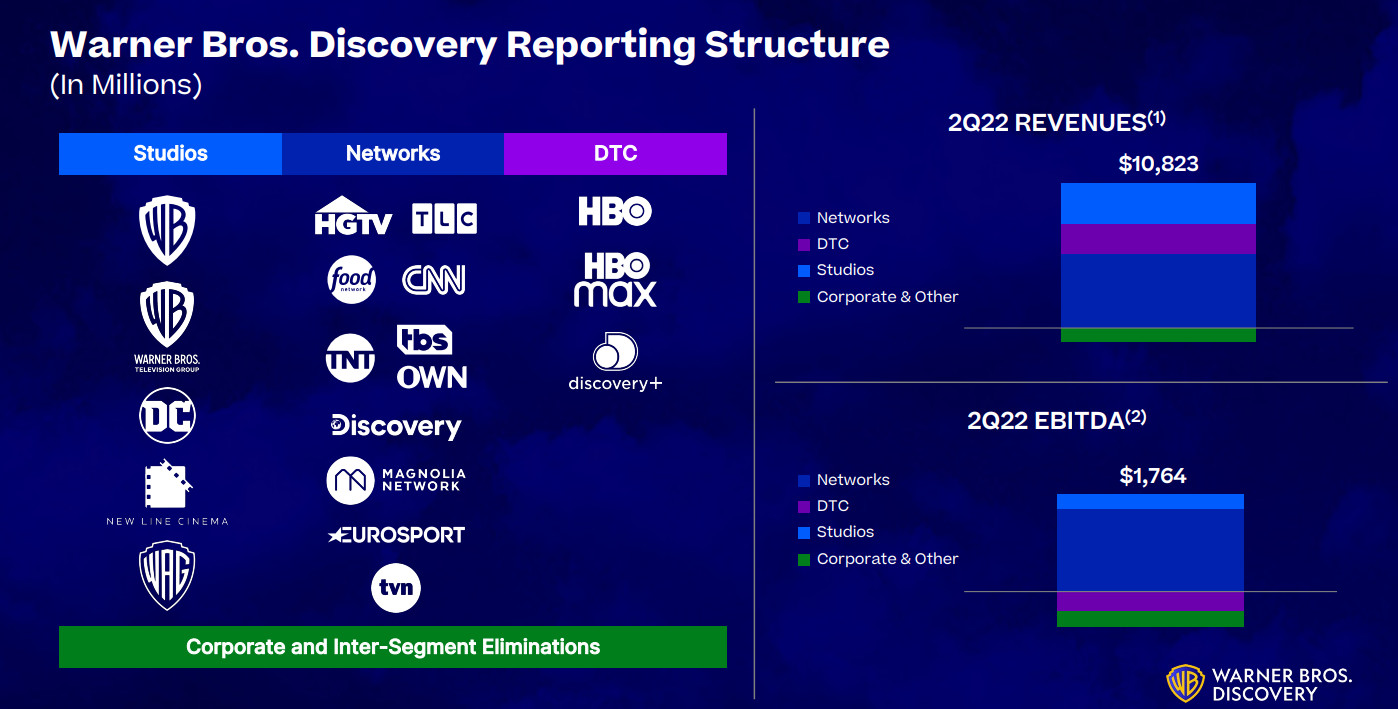Image resolution: width=1398 pixels, height=709 pixels.
Task: Click the Food Network circular logo
Action: point(352,280)
